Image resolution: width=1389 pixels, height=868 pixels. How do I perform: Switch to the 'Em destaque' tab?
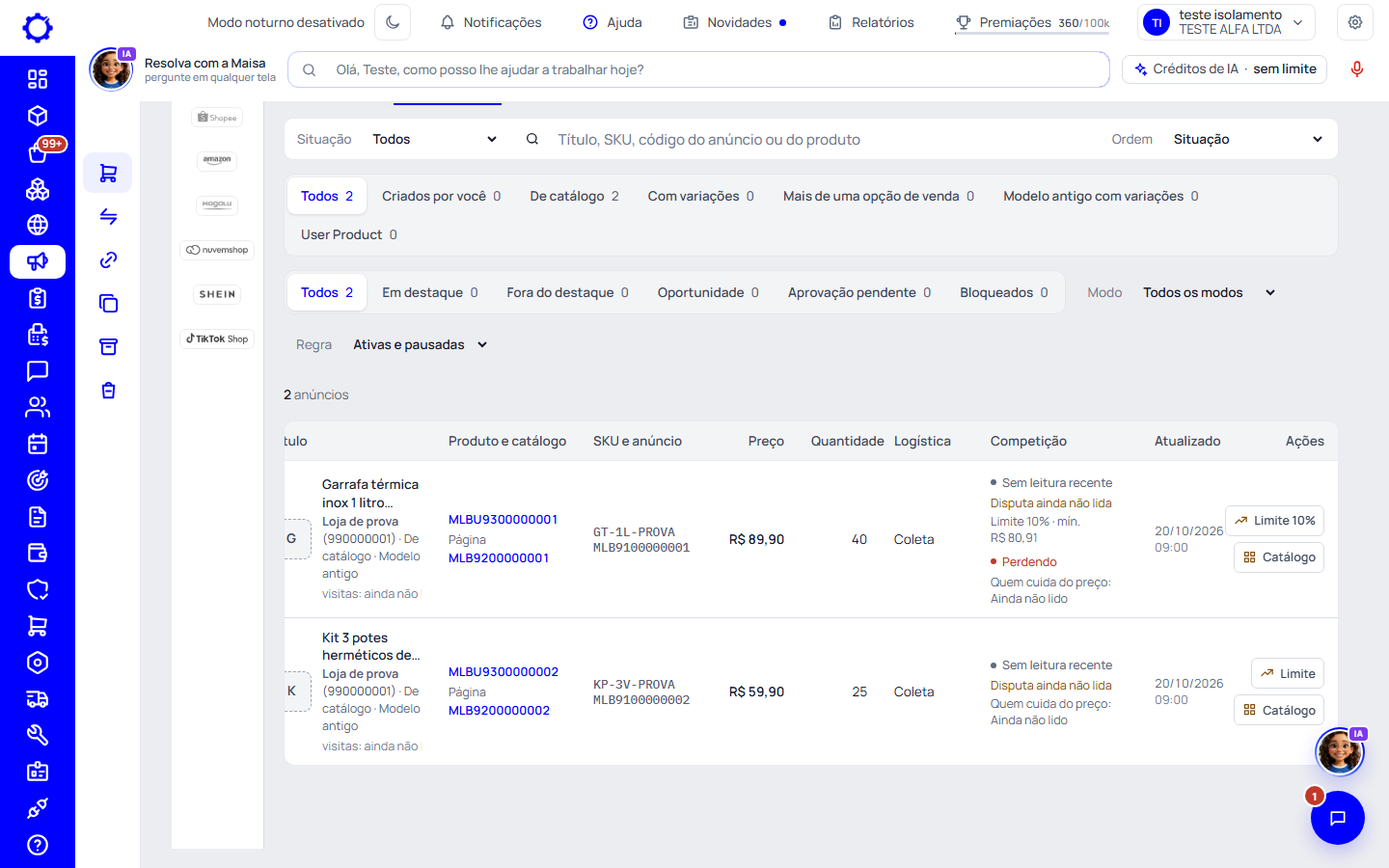pos(430,292)
